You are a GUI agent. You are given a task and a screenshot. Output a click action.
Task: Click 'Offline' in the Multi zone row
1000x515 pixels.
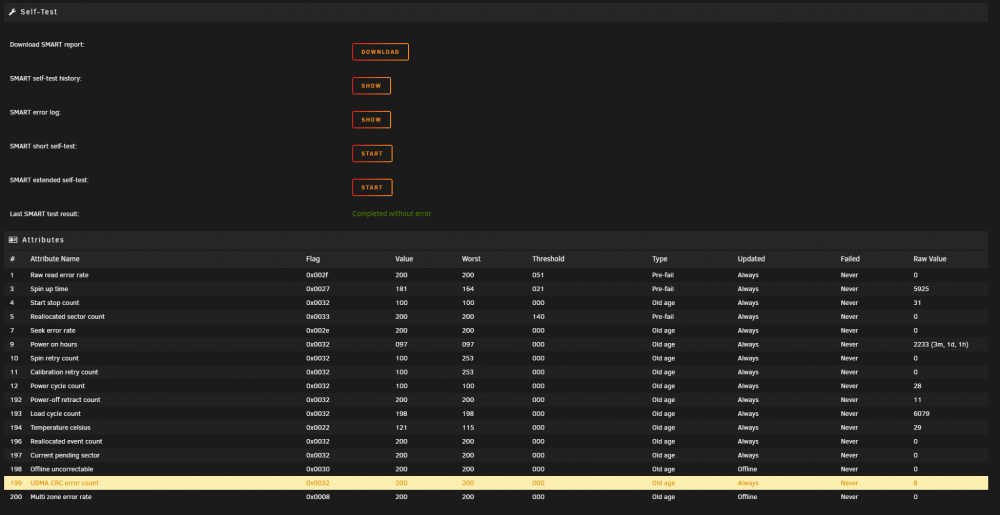(x=748, y=497)
